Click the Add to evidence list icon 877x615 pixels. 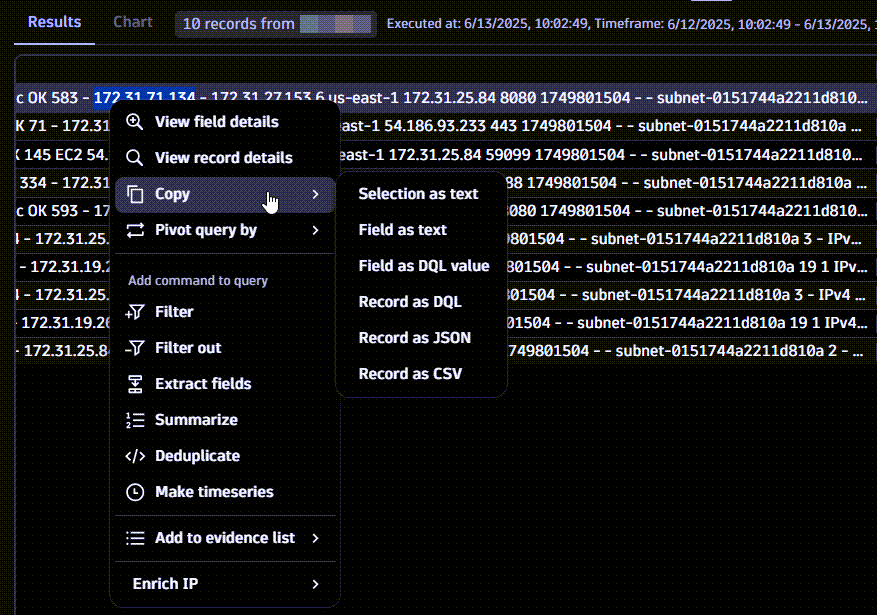click(135, 538)
